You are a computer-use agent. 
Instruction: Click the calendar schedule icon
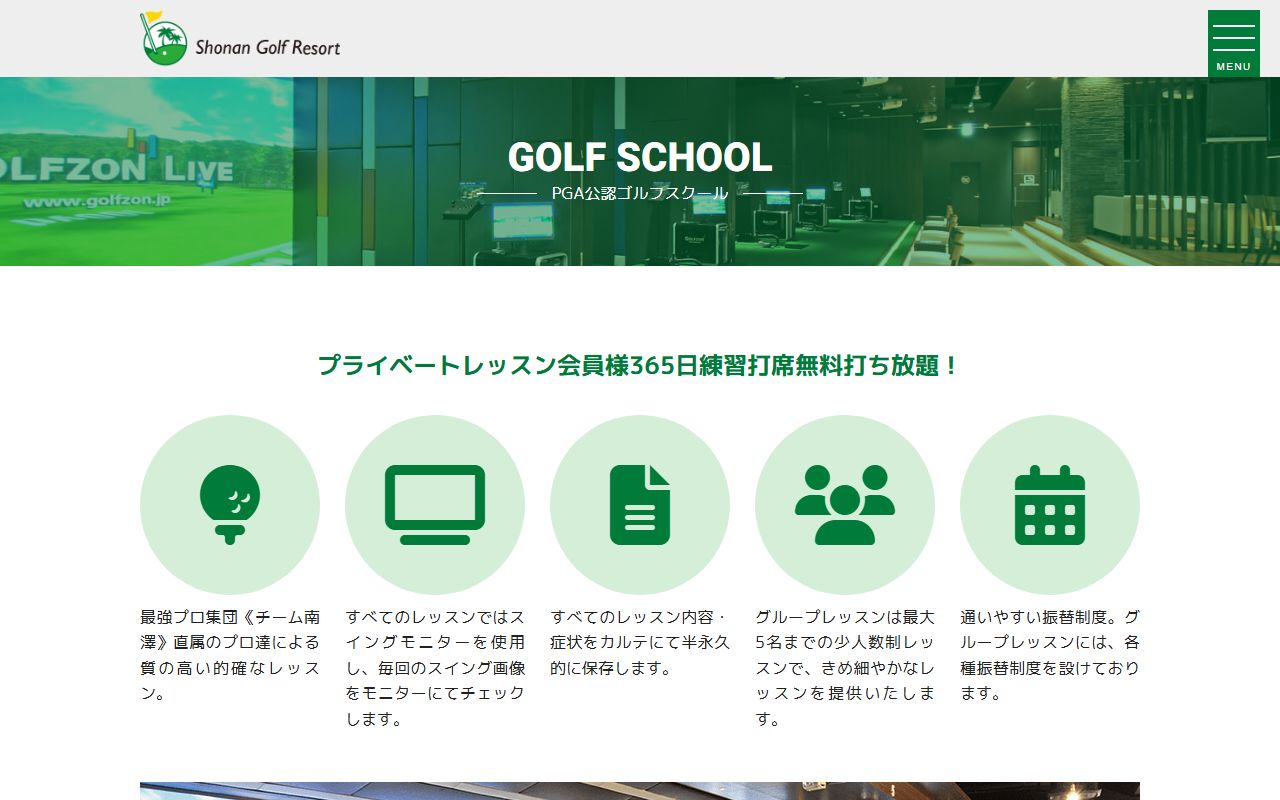1050,505
